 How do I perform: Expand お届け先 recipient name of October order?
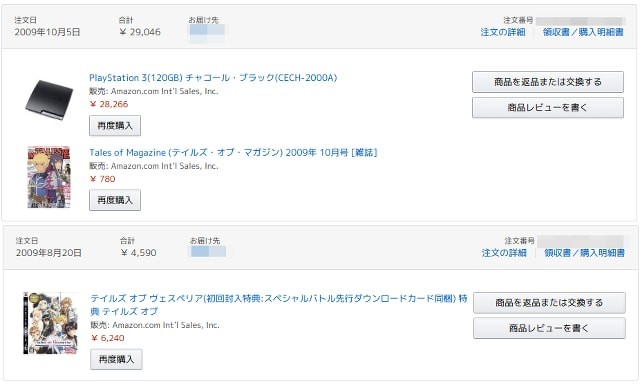pos(207,31)
